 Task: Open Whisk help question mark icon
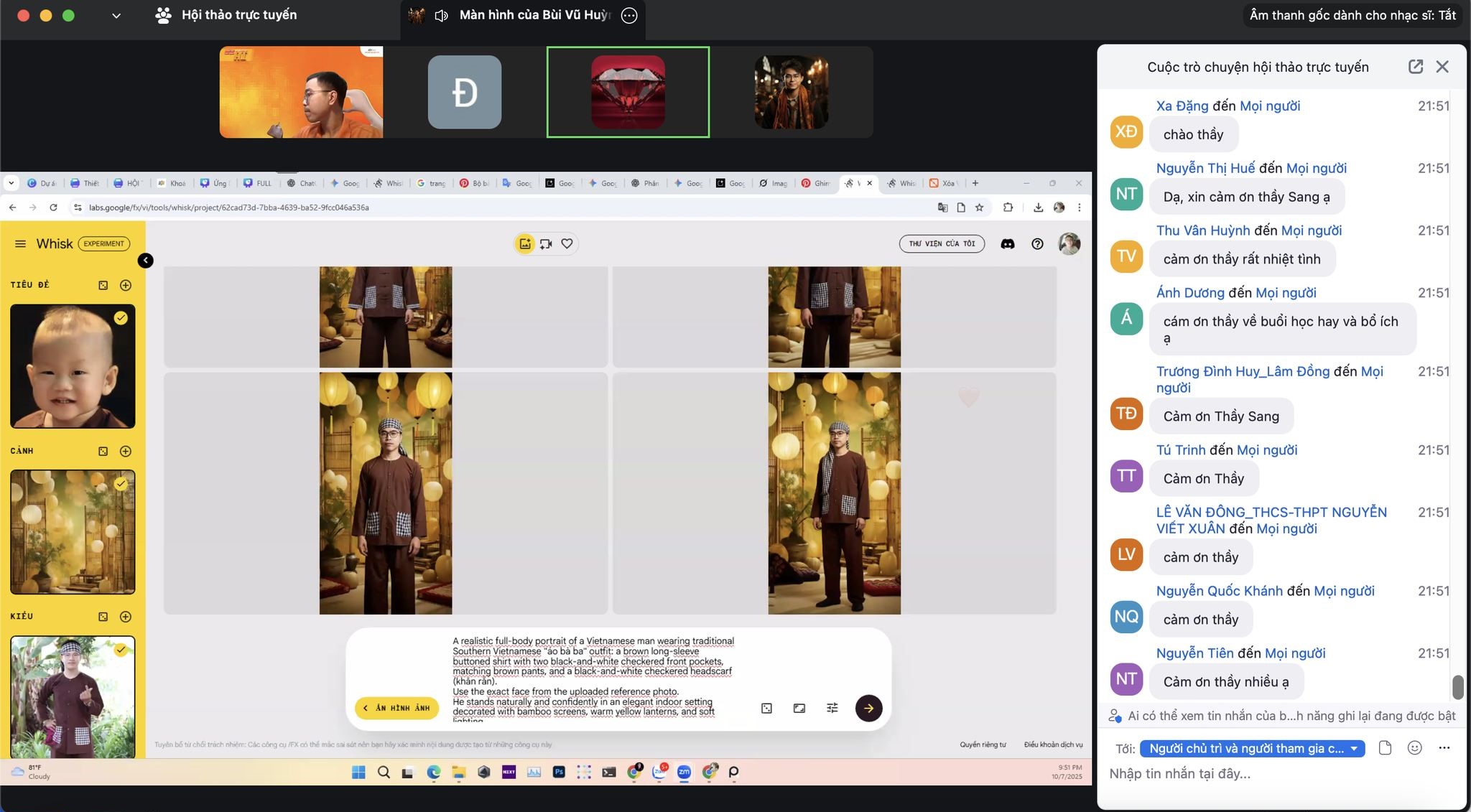click(1037, 244)
